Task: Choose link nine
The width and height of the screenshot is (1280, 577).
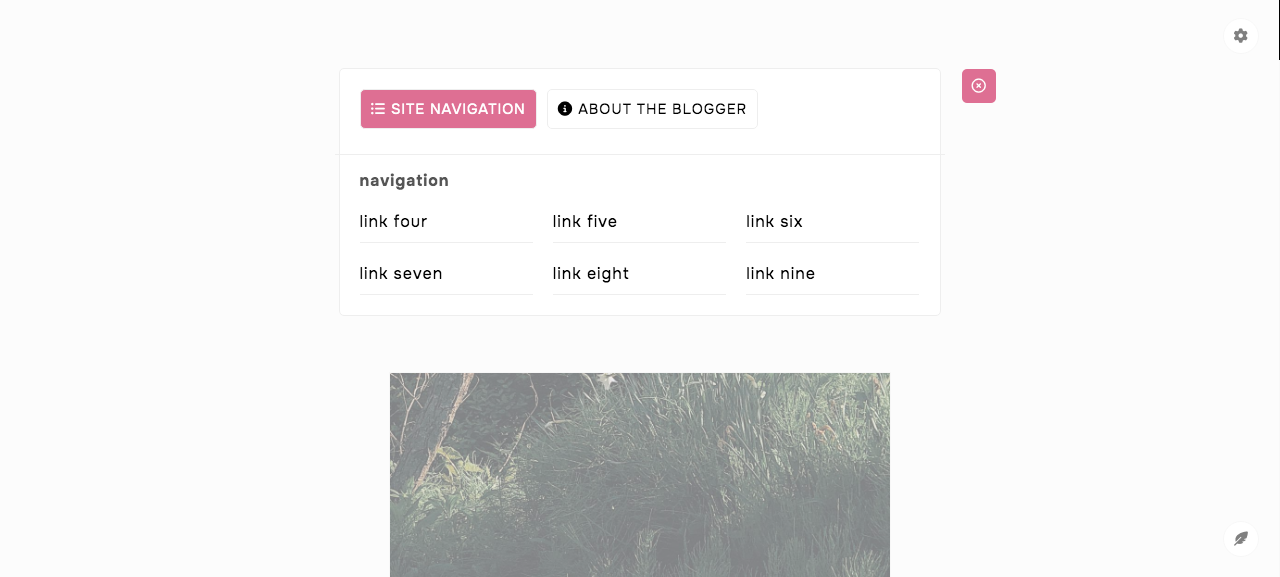Action: (780, 273)
